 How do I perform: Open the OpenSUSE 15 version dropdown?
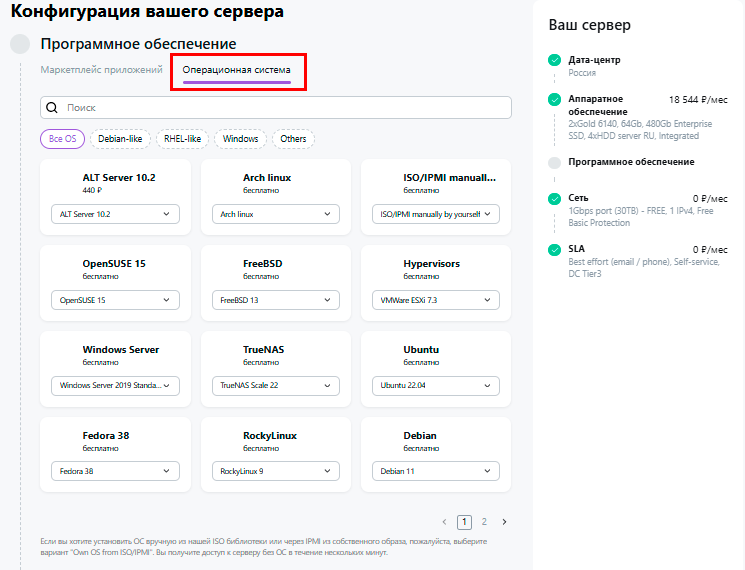pos(115,300)
